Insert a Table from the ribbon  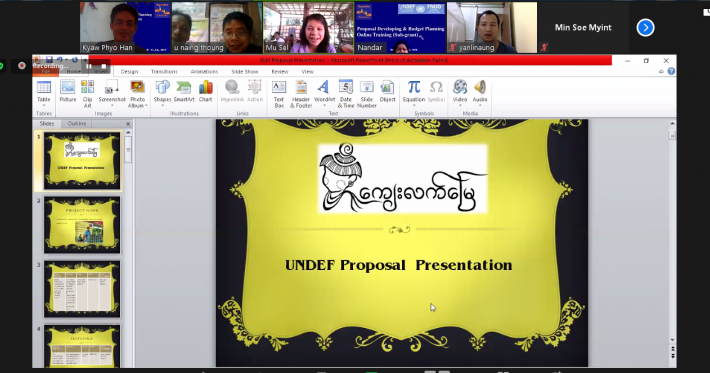43,93
